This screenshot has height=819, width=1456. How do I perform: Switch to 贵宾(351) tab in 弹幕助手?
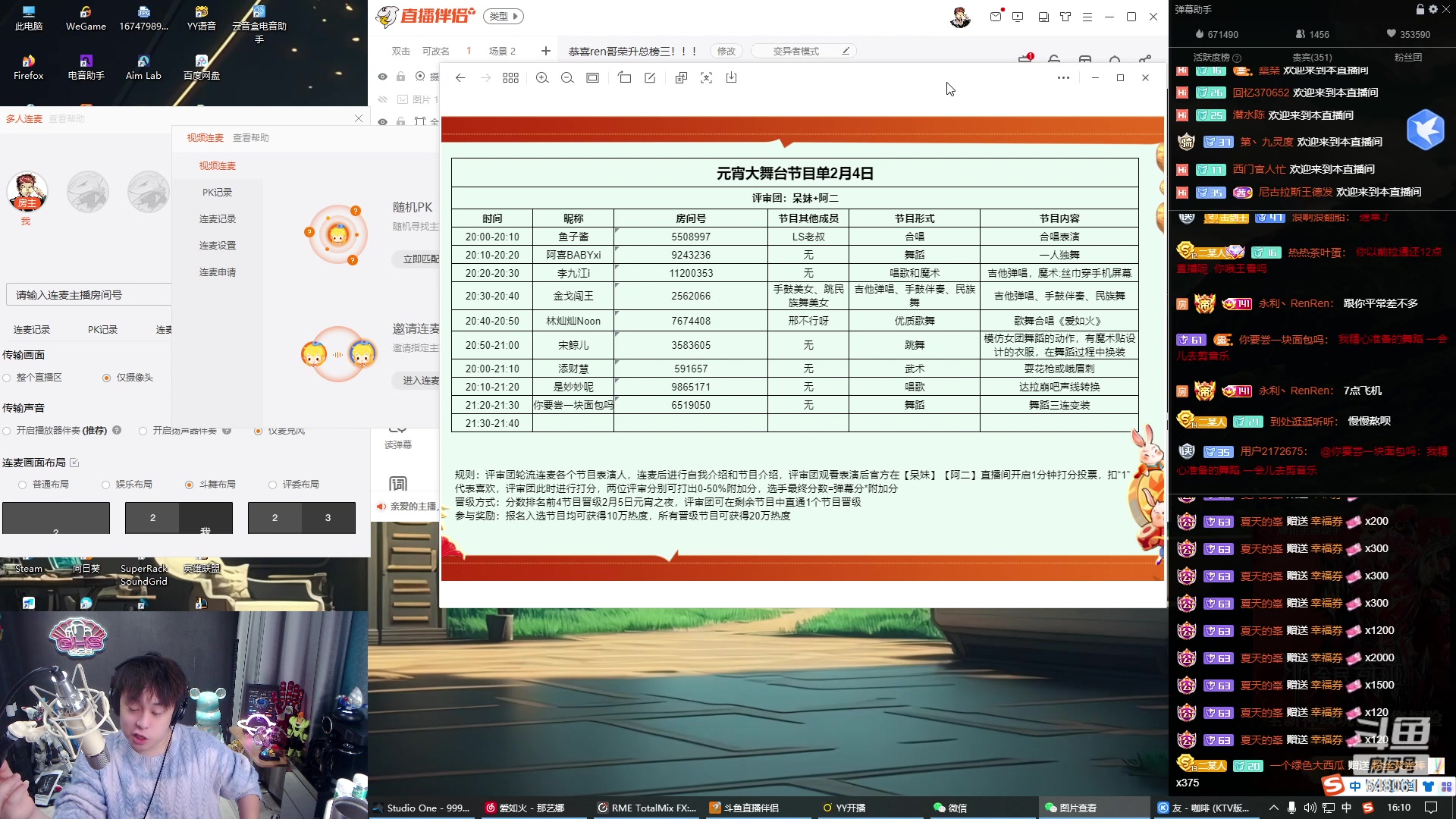[1312, 58]
